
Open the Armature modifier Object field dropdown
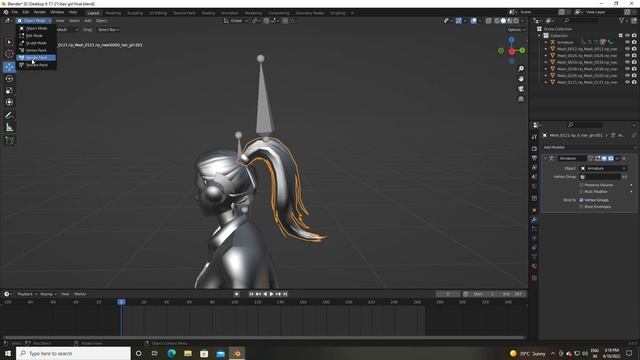click(x=603, y=168)
